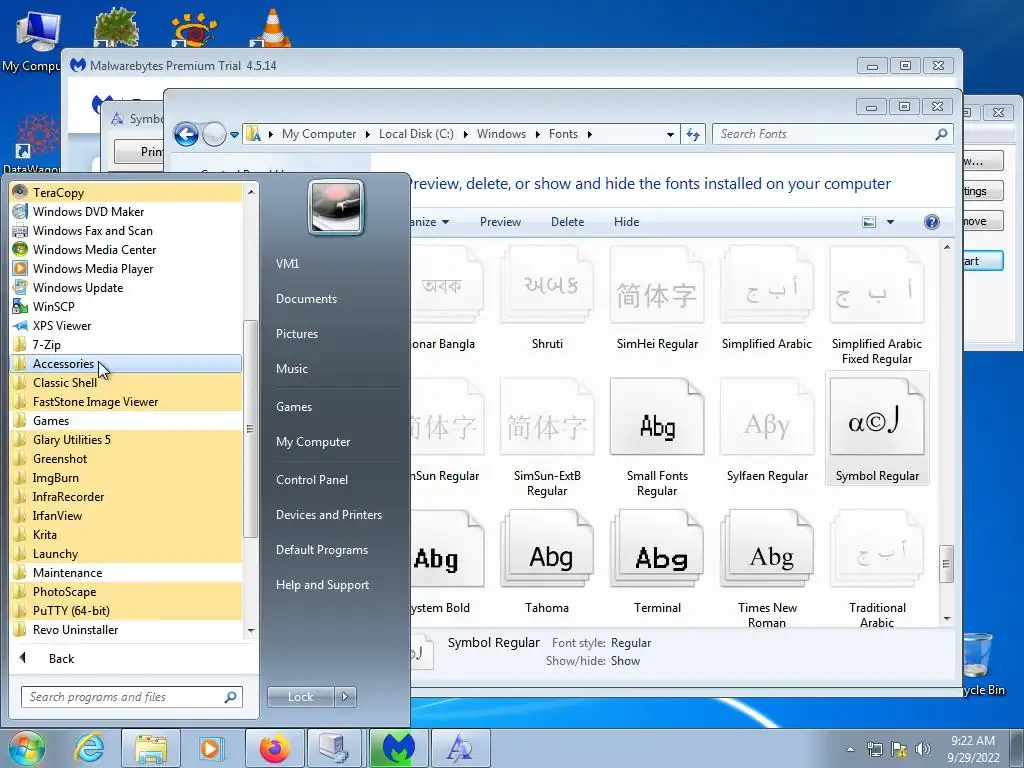Launch Windows Media Player from Start menu
This screenshot has width=1024, height=768.
pyautogui.click(x=126, y=268)
